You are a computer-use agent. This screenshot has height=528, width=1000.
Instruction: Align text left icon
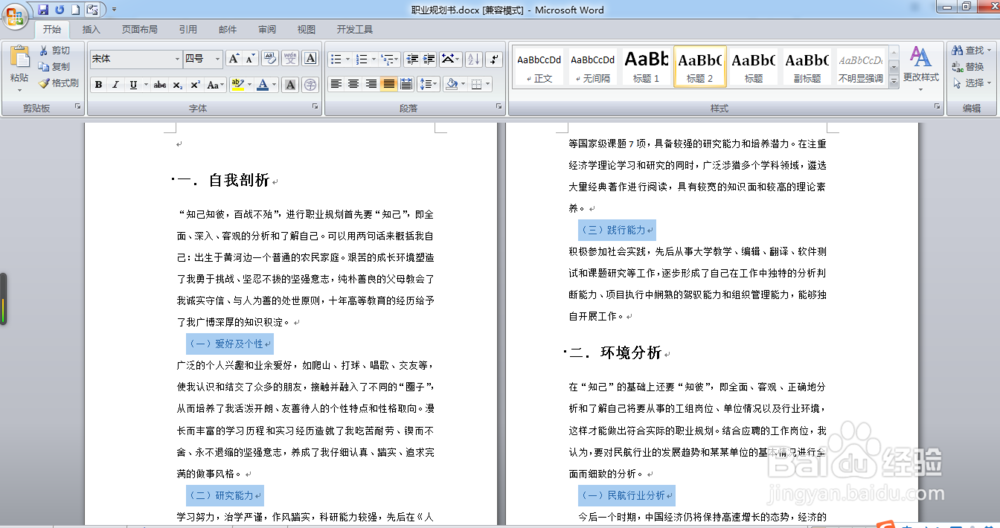pos(336,84)
